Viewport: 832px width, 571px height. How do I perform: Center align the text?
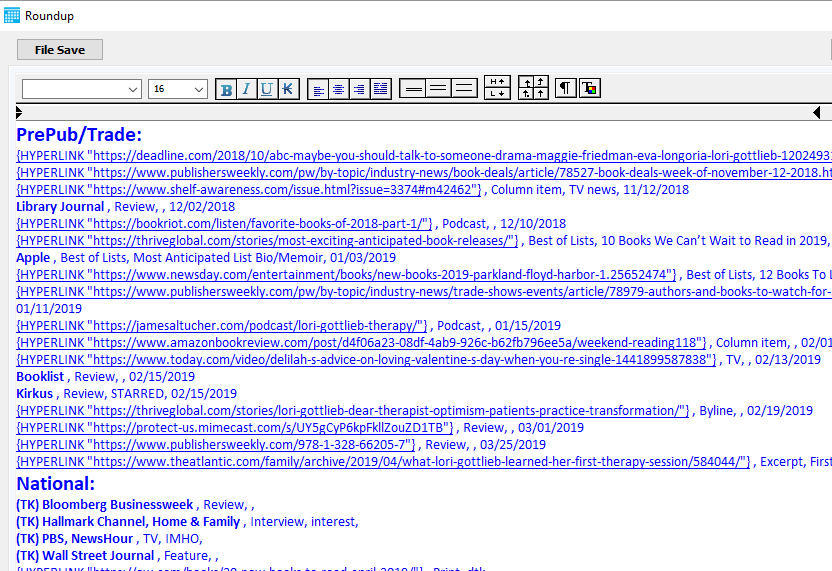(339, 89)
